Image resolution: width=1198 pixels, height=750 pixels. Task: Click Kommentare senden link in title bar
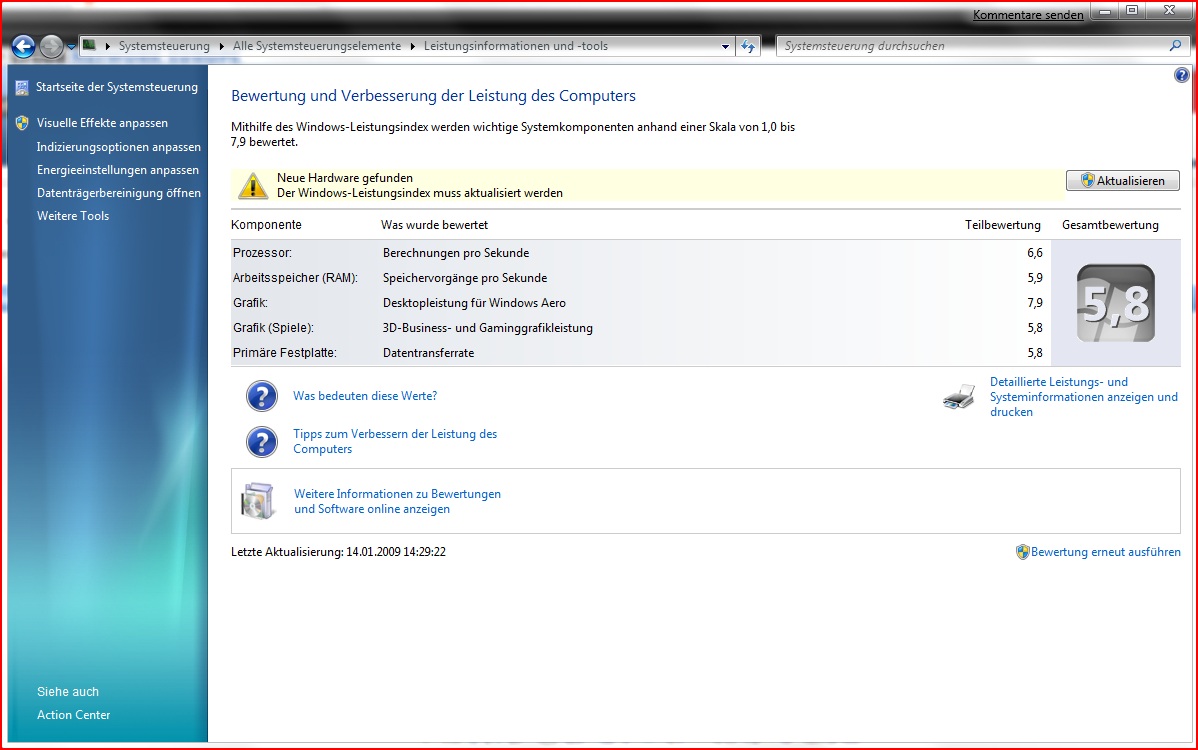1028,15
